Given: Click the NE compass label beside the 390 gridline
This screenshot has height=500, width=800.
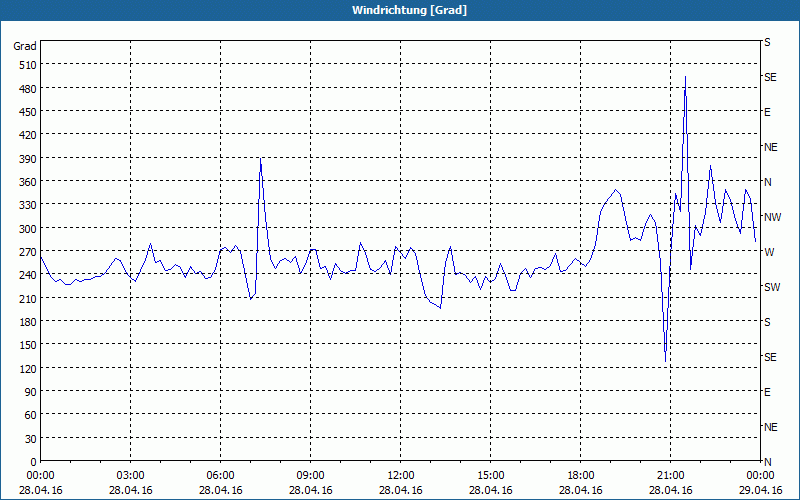Looking at the screenshot, I should point(770,147).
